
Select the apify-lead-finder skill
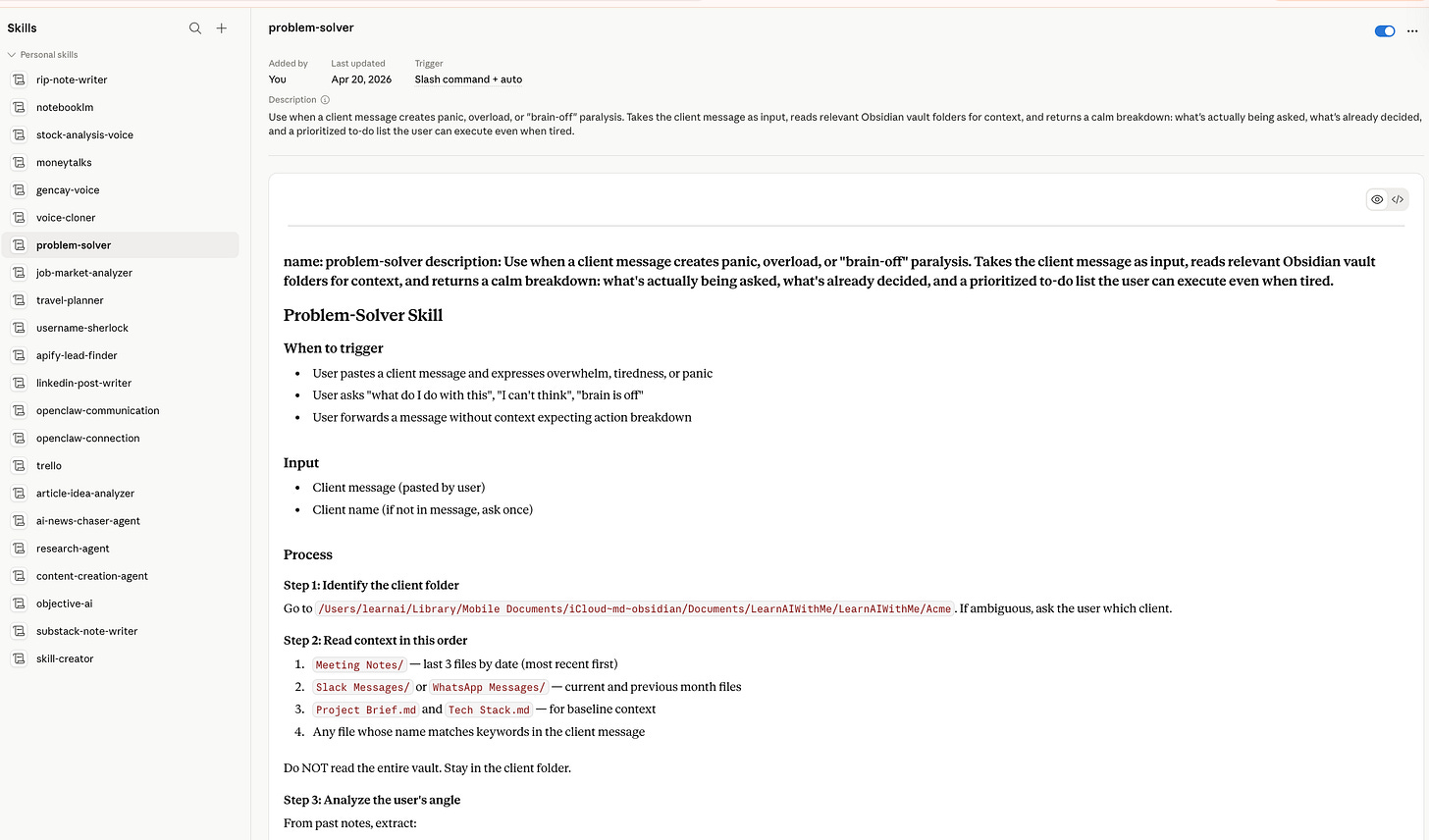coord(121,355)
